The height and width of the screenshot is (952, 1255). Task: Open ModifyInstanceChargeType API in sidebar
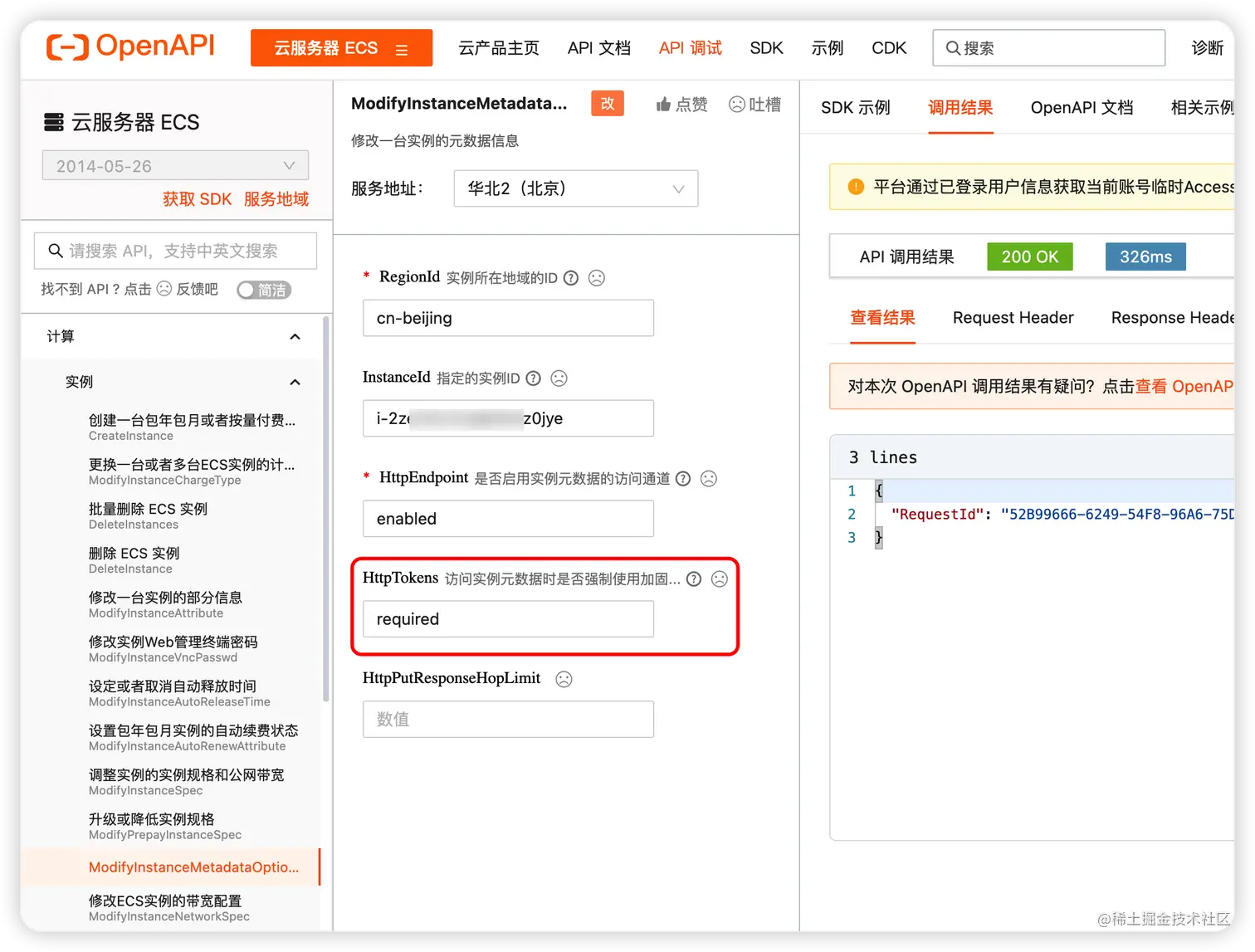pos(192,471)
